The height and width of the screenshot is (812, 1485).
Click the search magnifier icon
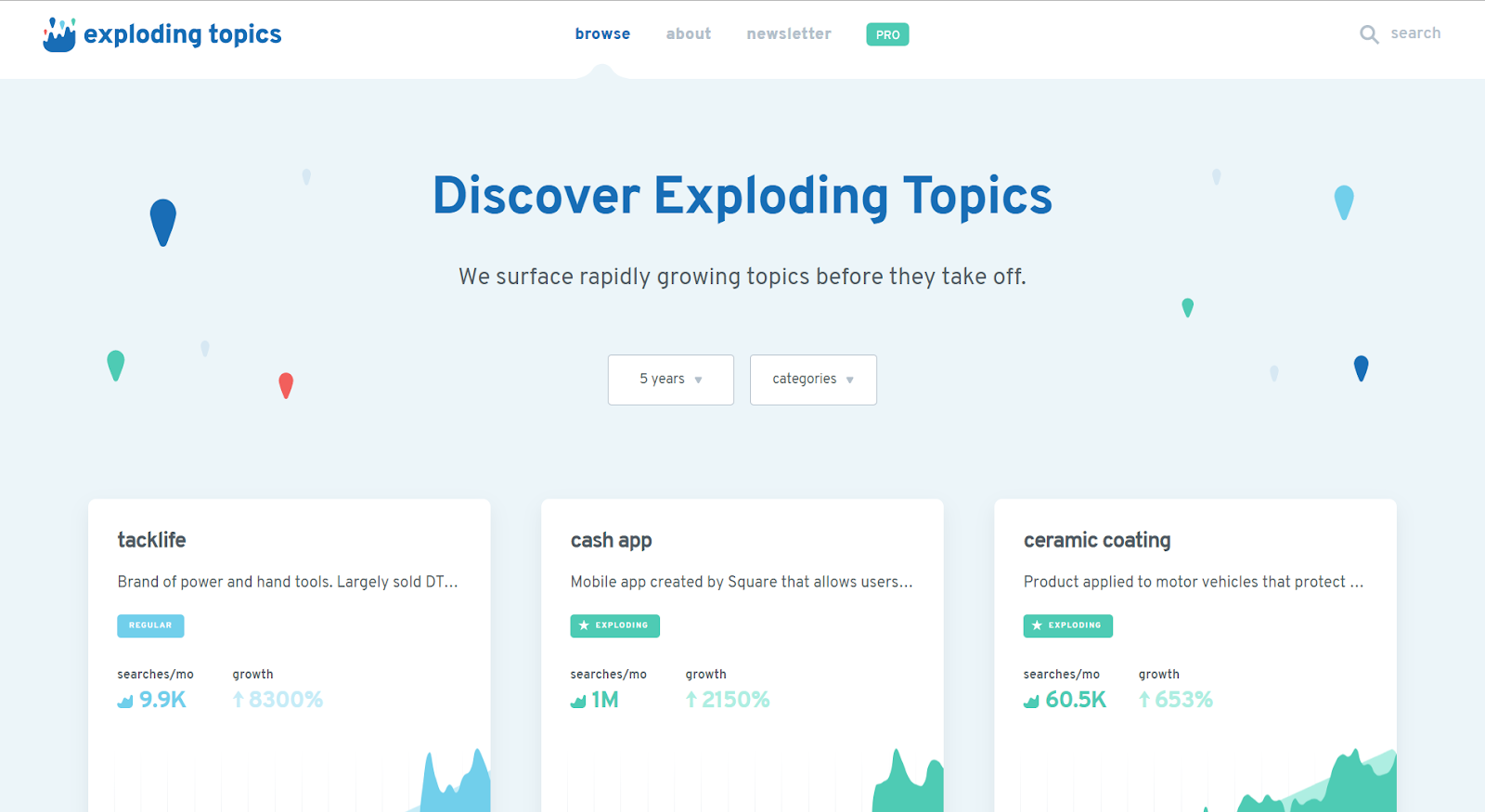tap(1369, 34)
